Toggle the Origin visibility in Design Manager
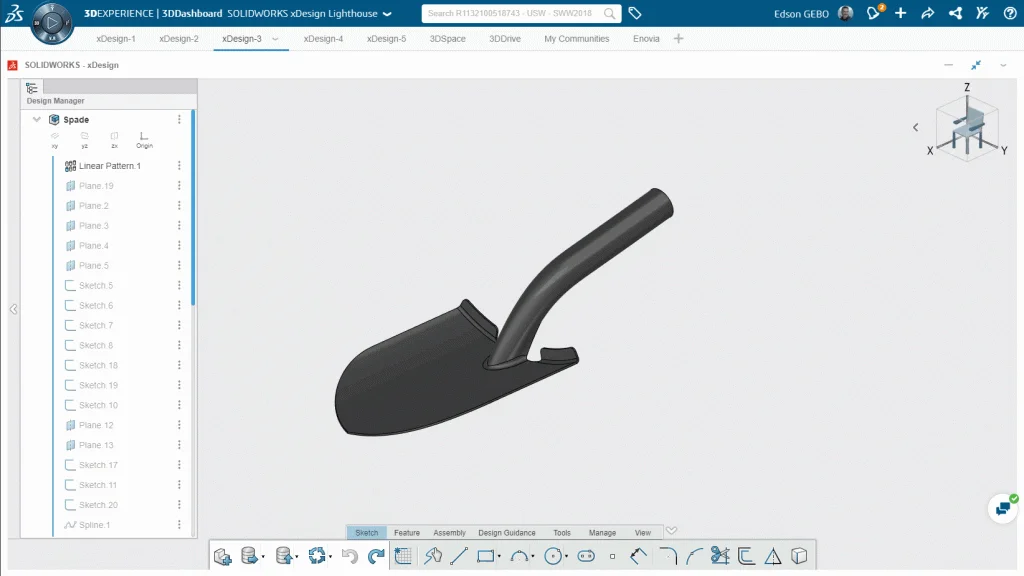 click(x=144, y=139)
